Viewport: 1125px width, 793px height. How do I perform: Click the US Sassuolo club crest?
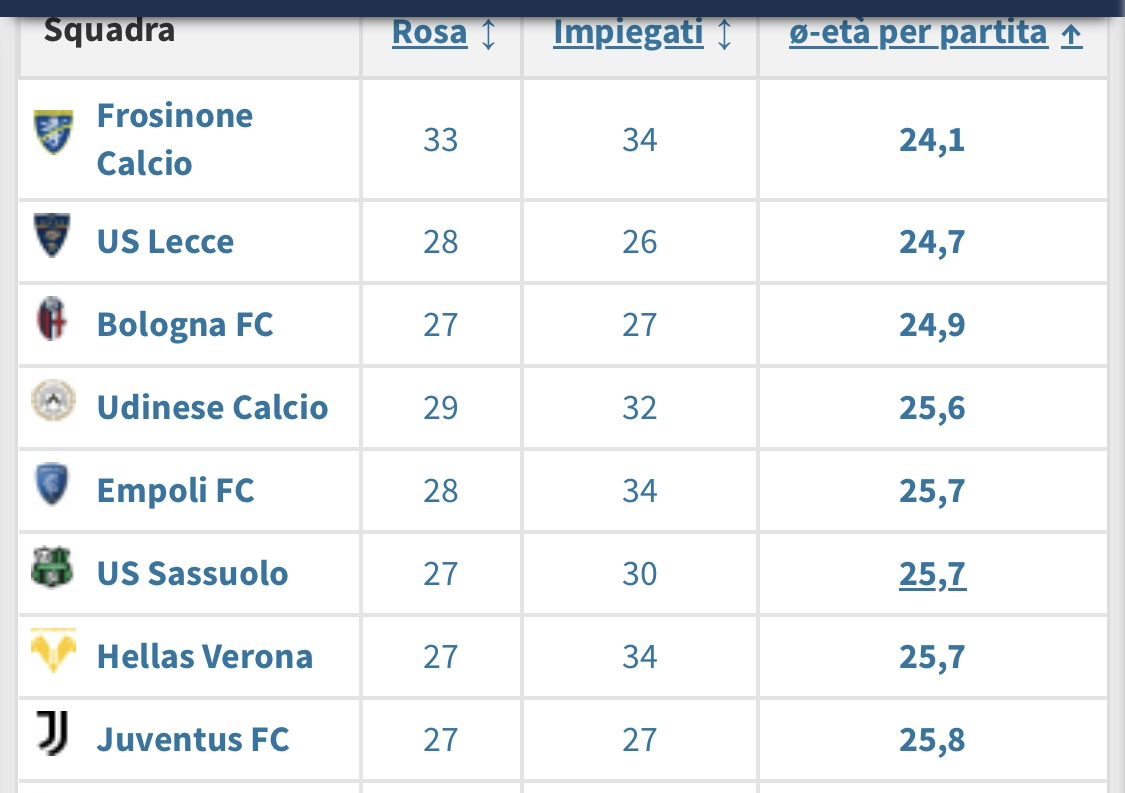[x=52, y=567]
